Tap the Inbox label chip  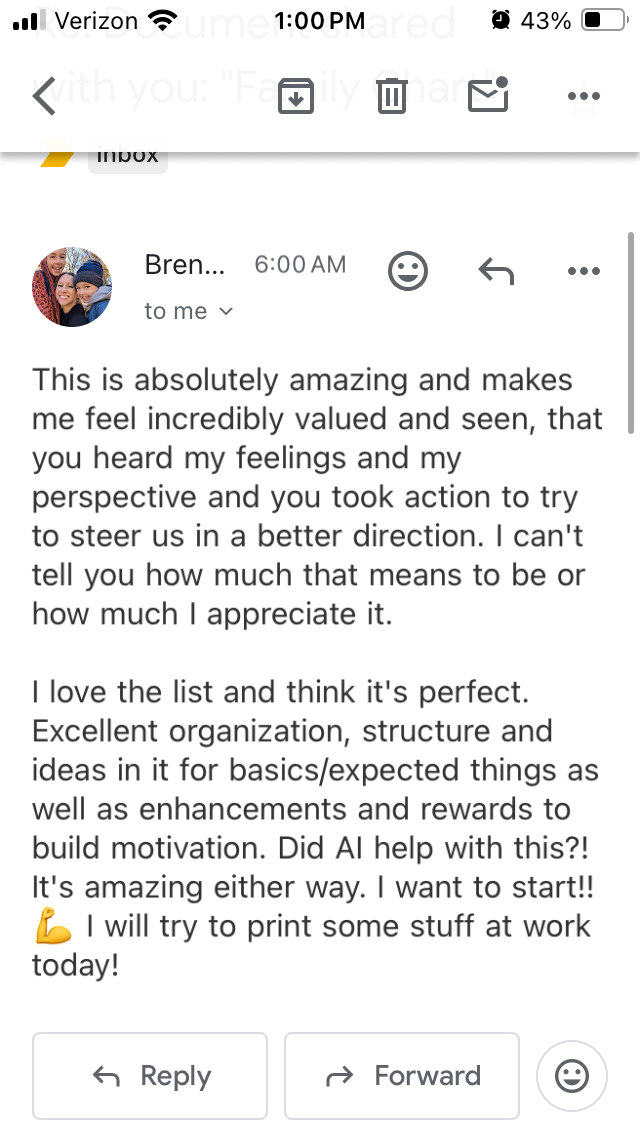click(127, 156)
